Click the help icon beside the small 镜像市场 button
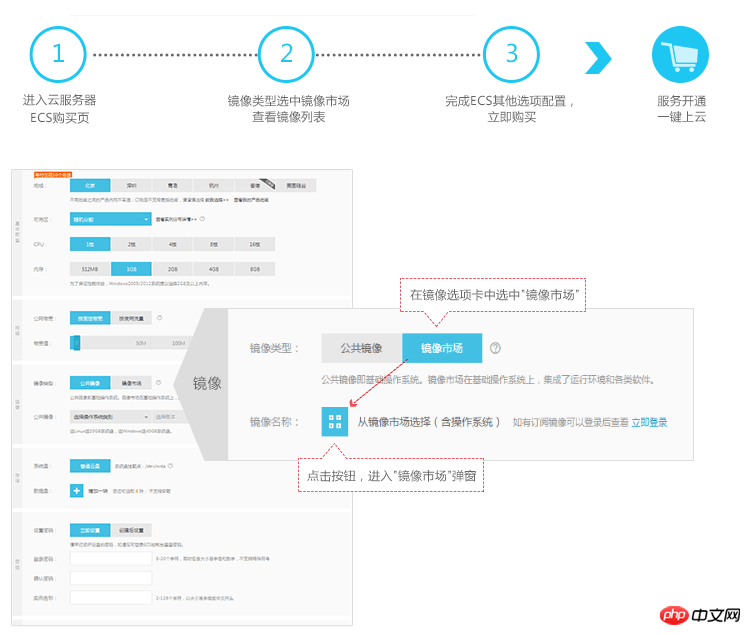 (159, 382)
